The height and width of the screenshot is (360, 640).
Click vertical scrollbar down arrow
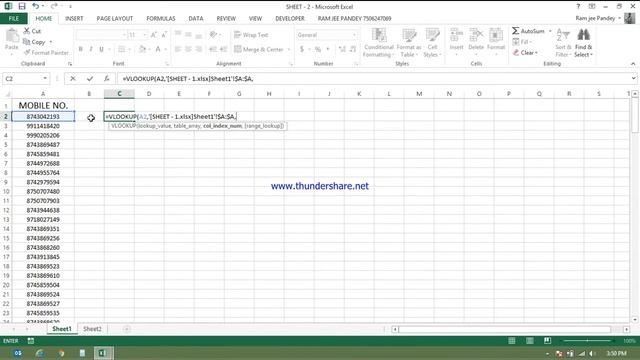[635, 320]
